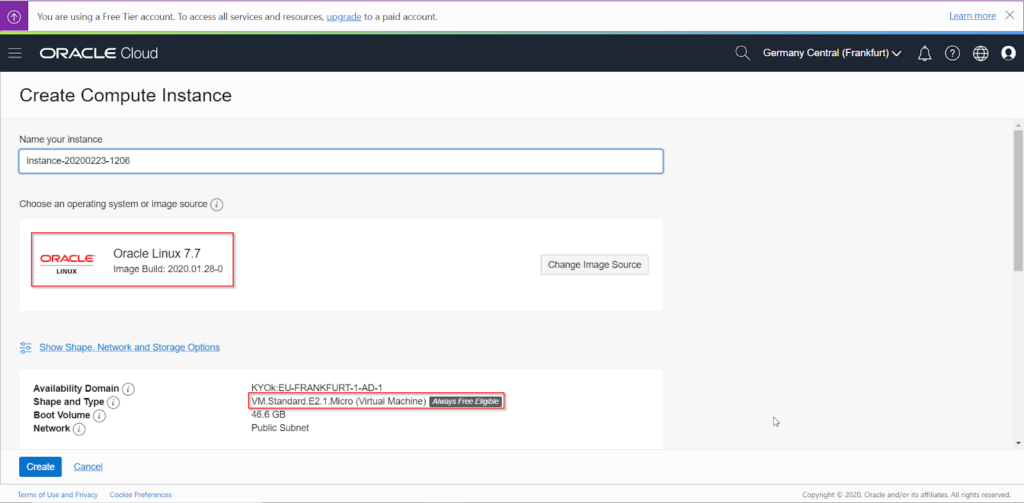Click info icon beside image source label
The image size is (1024, 503).
217,204
